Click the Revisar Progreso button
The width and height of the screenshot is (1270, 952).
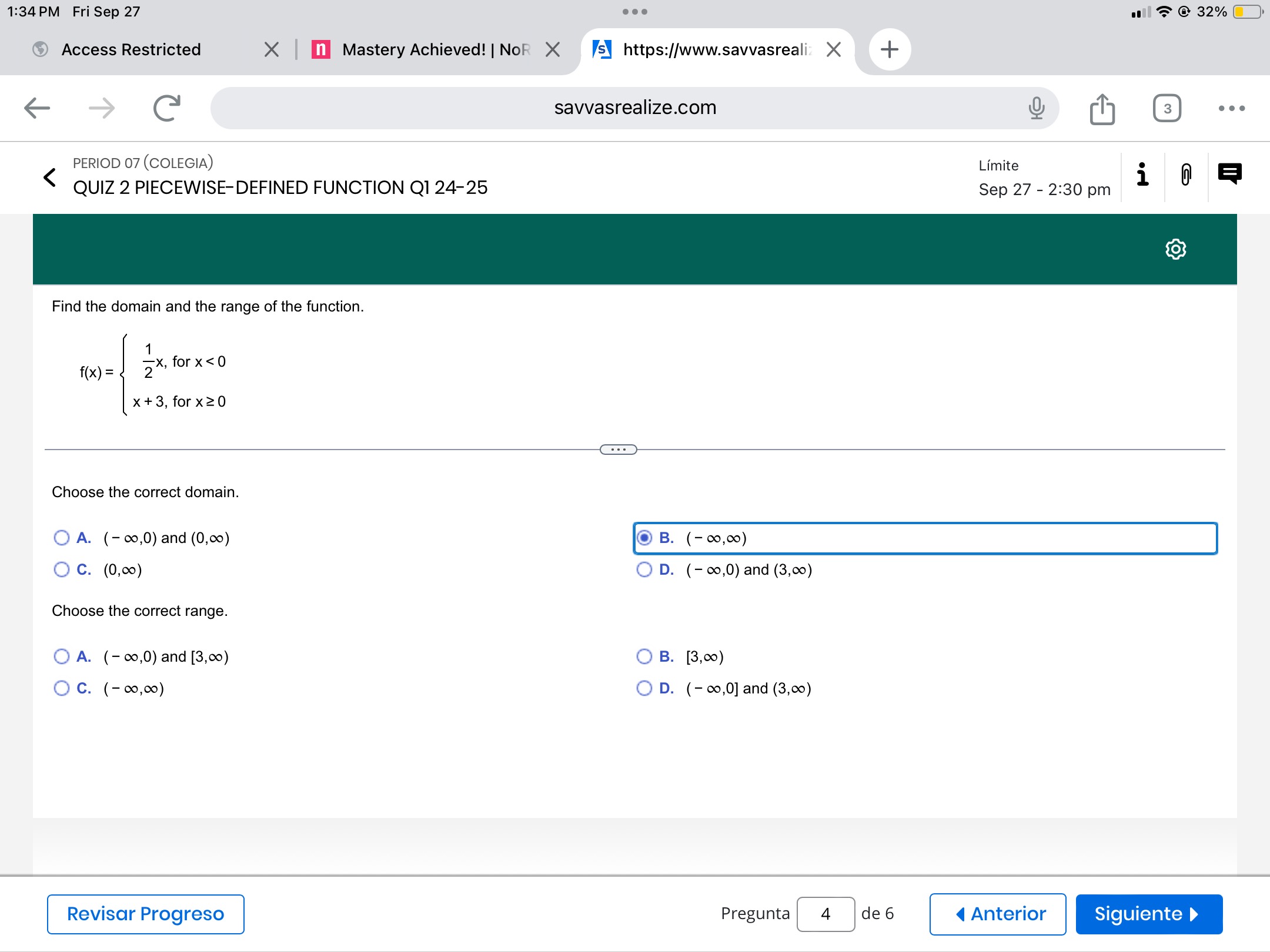145,914
